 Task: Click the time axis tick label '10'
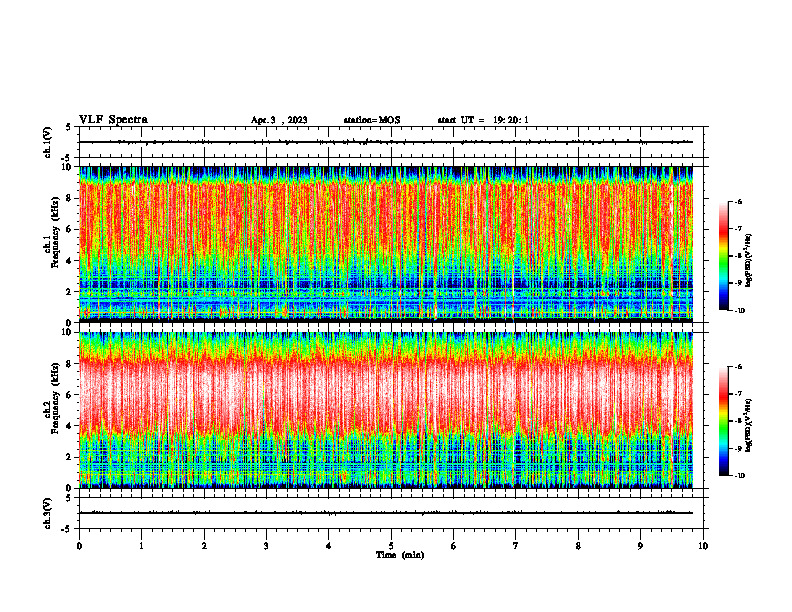point(703,546)
